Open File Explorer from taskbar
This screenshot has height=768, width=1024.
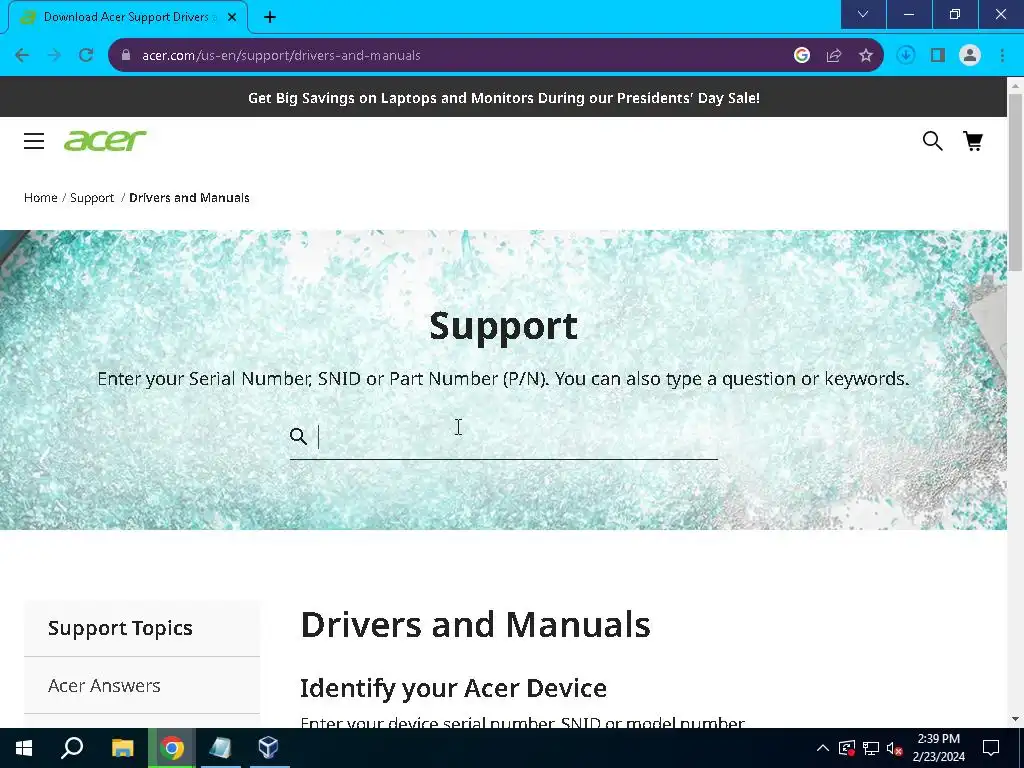[122, 748]
